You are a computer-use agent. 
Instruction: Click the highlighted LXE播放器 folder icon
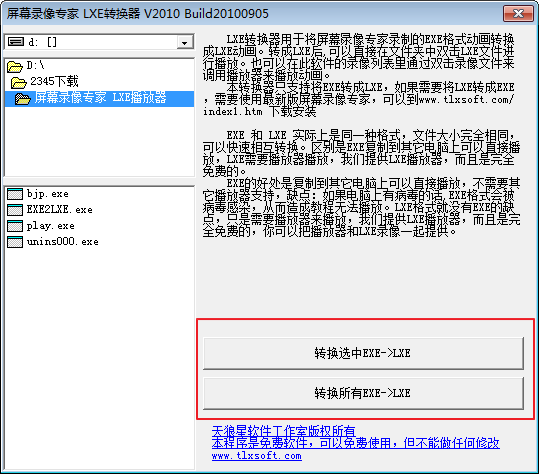click(23, 99)
